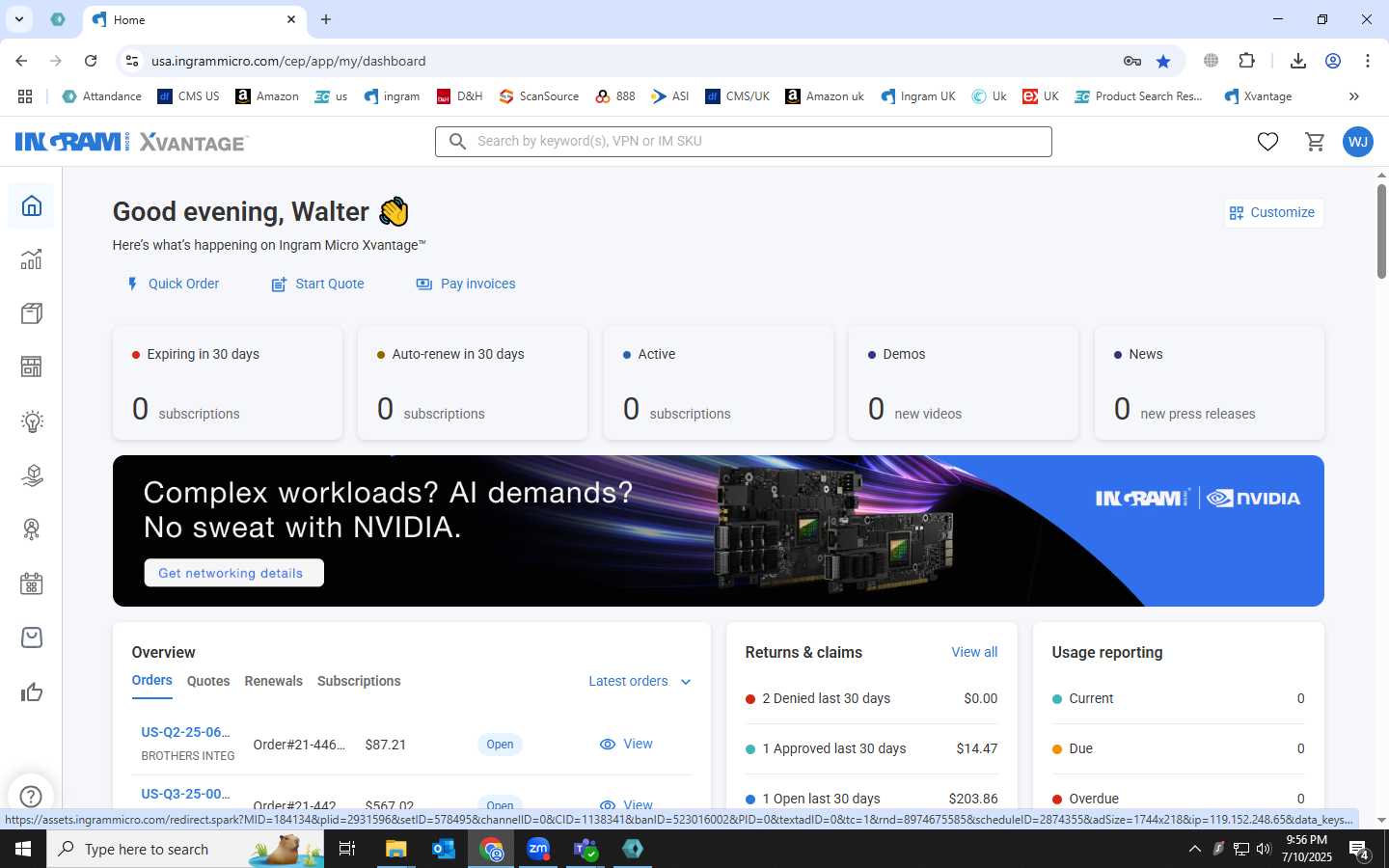Open Outlook from taskbar
1389x868 pixels.
coord(443,849)
